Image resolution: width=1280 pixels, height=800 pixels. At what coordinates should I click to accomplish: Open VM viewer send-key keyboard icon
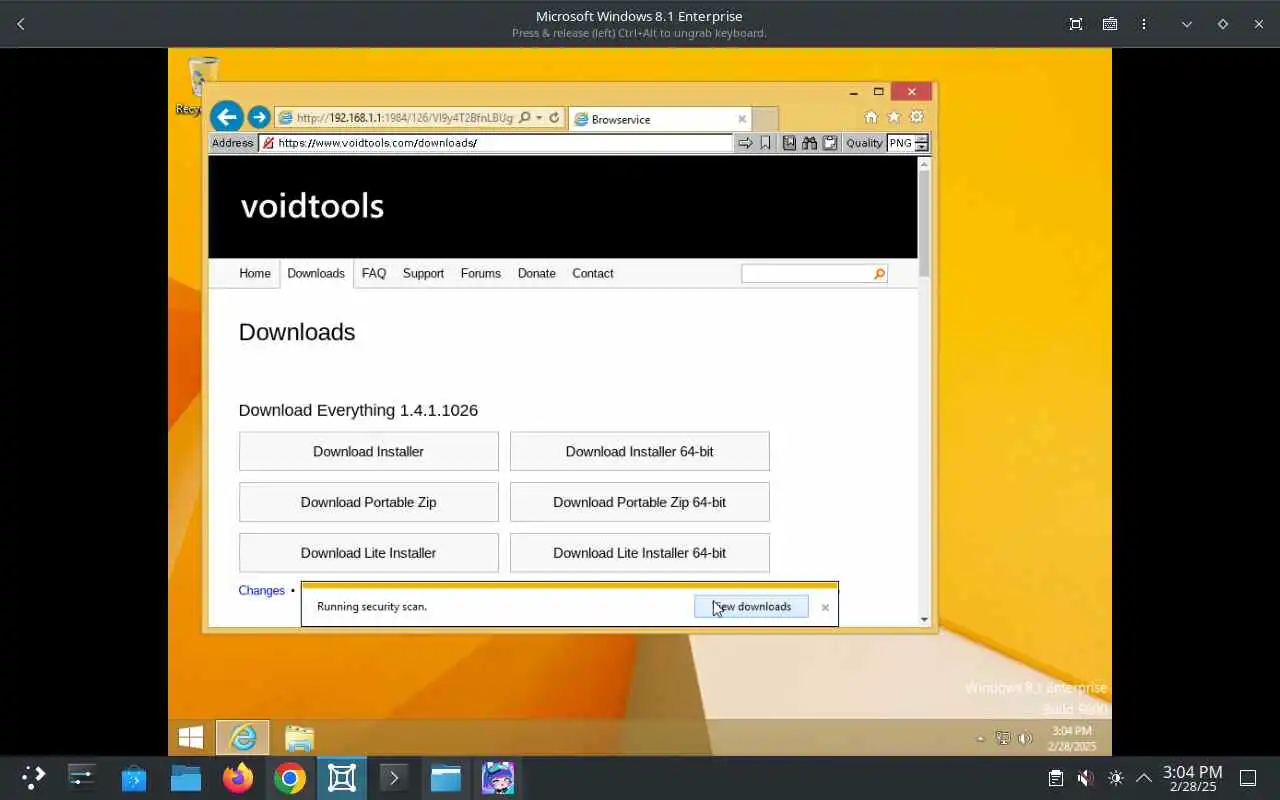(x=1110, y=24)
